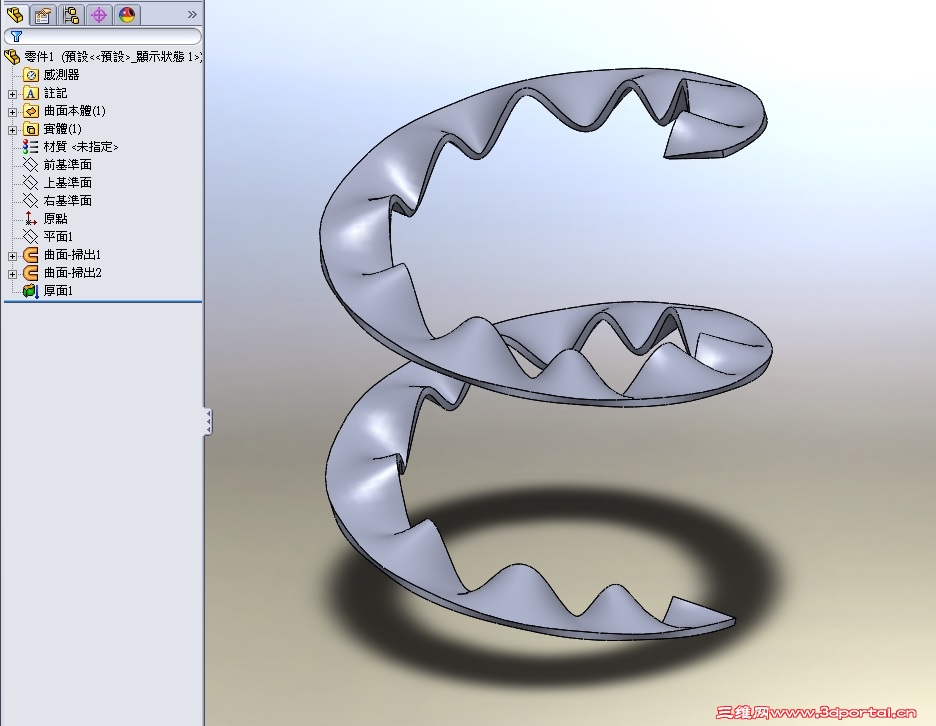Expand the 註記 annotations node
This screenshot has width=936, height=726.
tap(12, 94)
